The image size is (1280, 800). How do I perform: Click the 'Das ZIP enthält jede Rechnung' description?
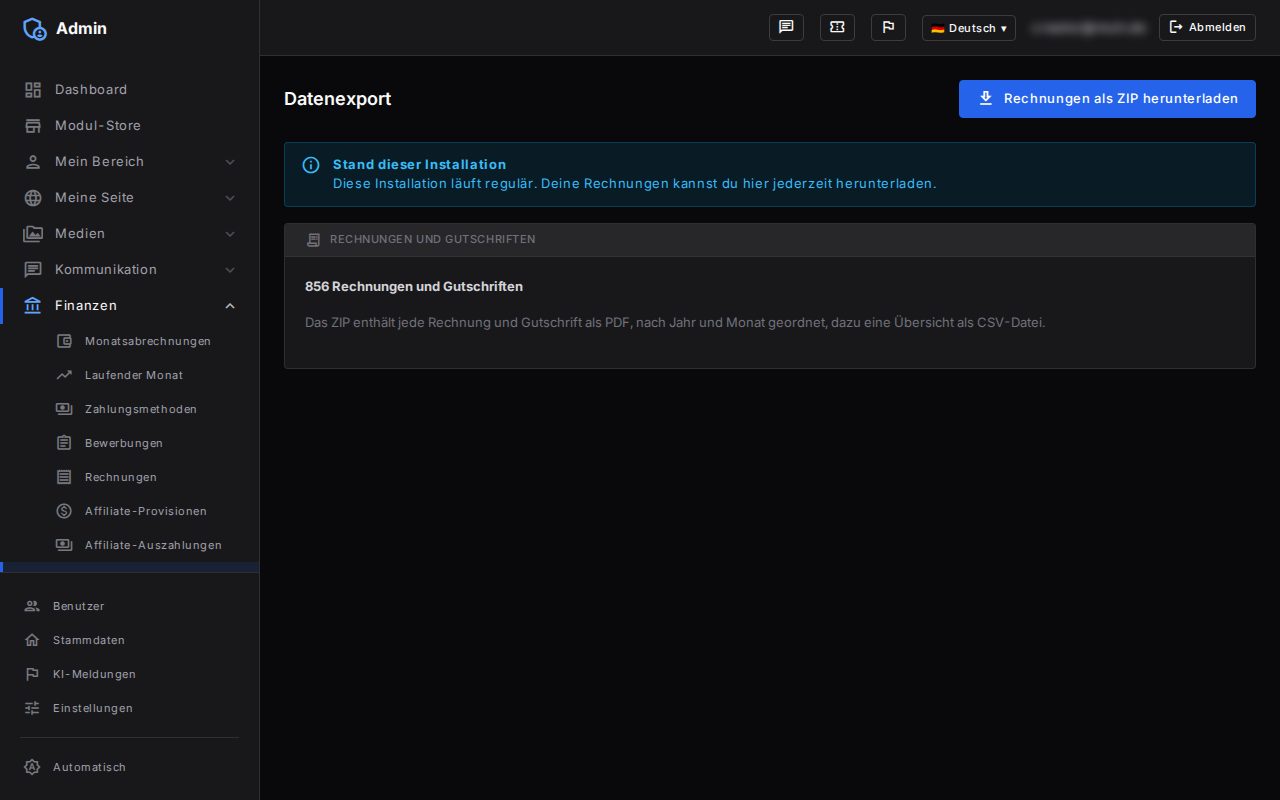(x=675, y=322)
